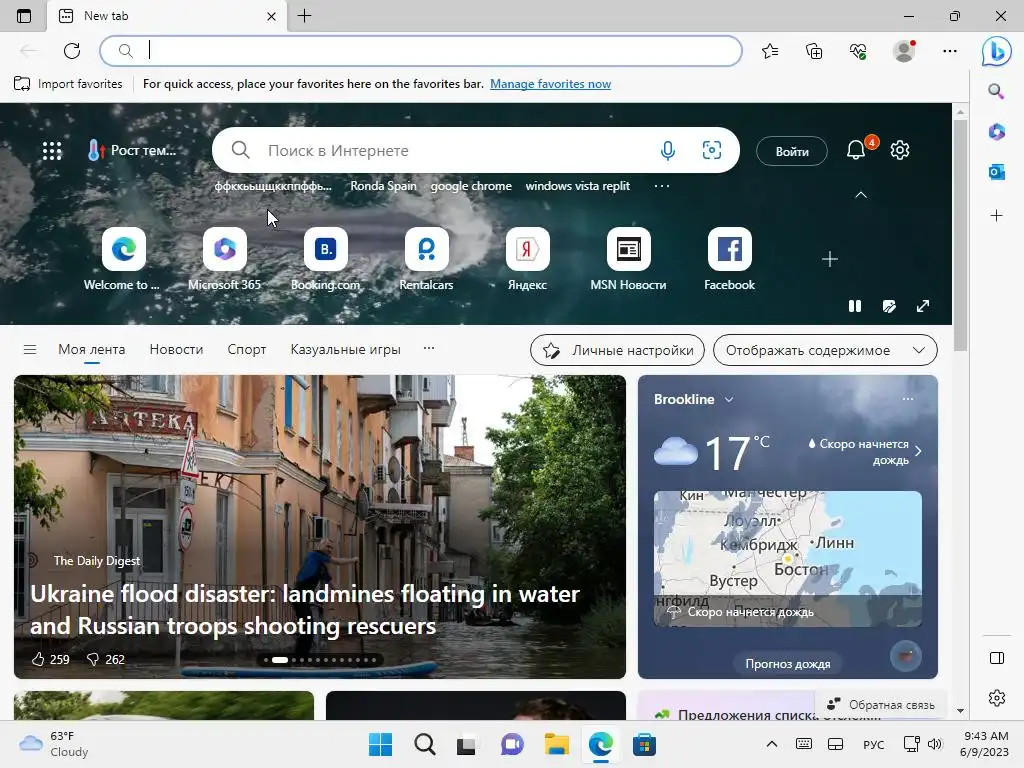This screenshot has height=768, width=1024.
Task: Add a sidebar app with plus icon
Action: point(997,216)
